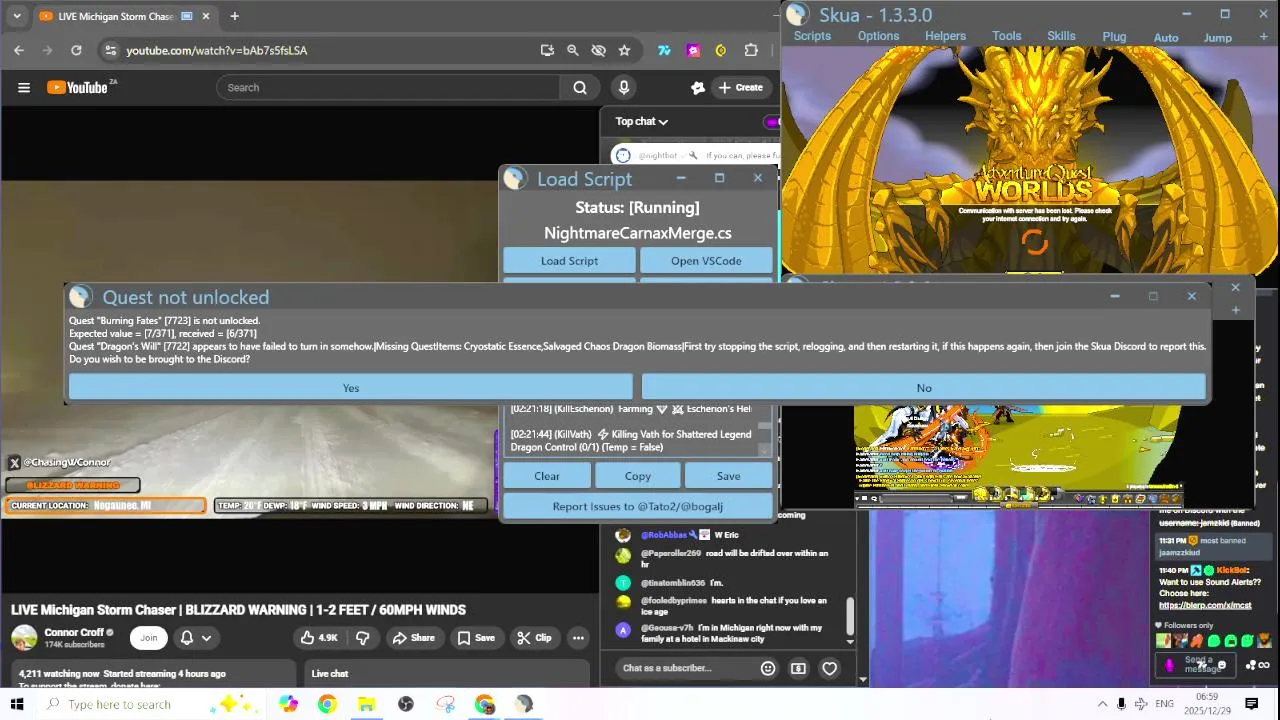Click ENG language indicator in the tray
Viewport: 1280px width, 720px height.
(x=1164, y=704)
